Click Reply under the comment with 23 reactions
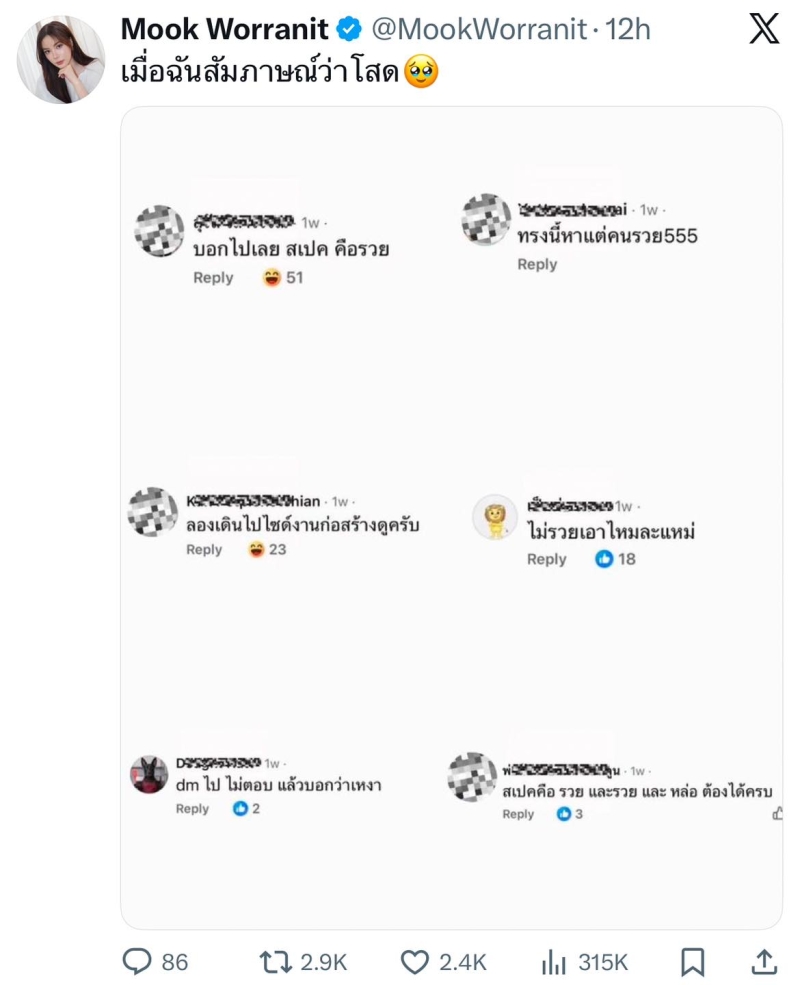Image resolution: width=800 pixels, height=985 pixels. point(204,549)
